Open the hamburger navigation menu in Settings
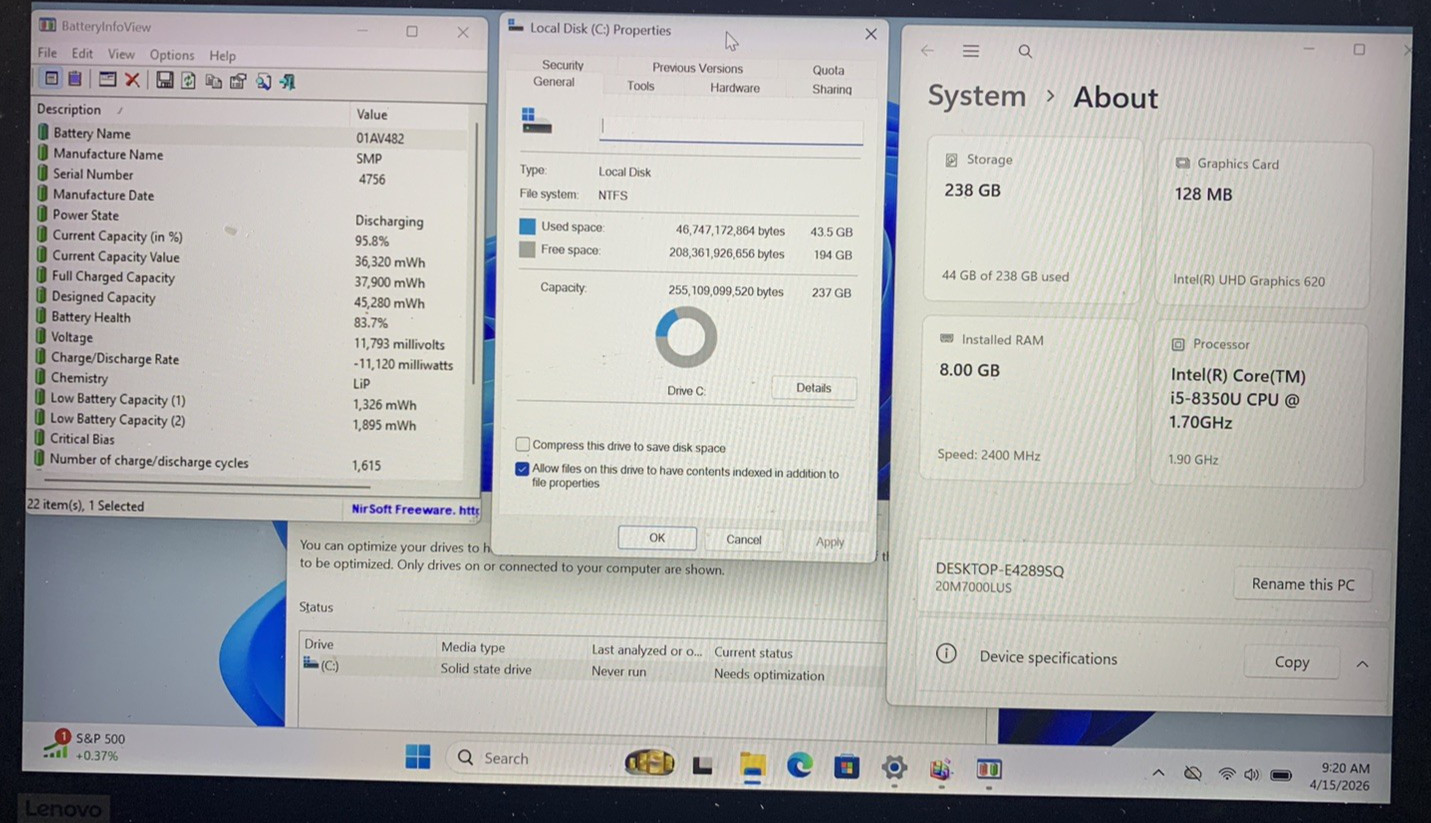The height and width of the screenshot is (823, 1431). pyautogui.click(x=971, y=51)
